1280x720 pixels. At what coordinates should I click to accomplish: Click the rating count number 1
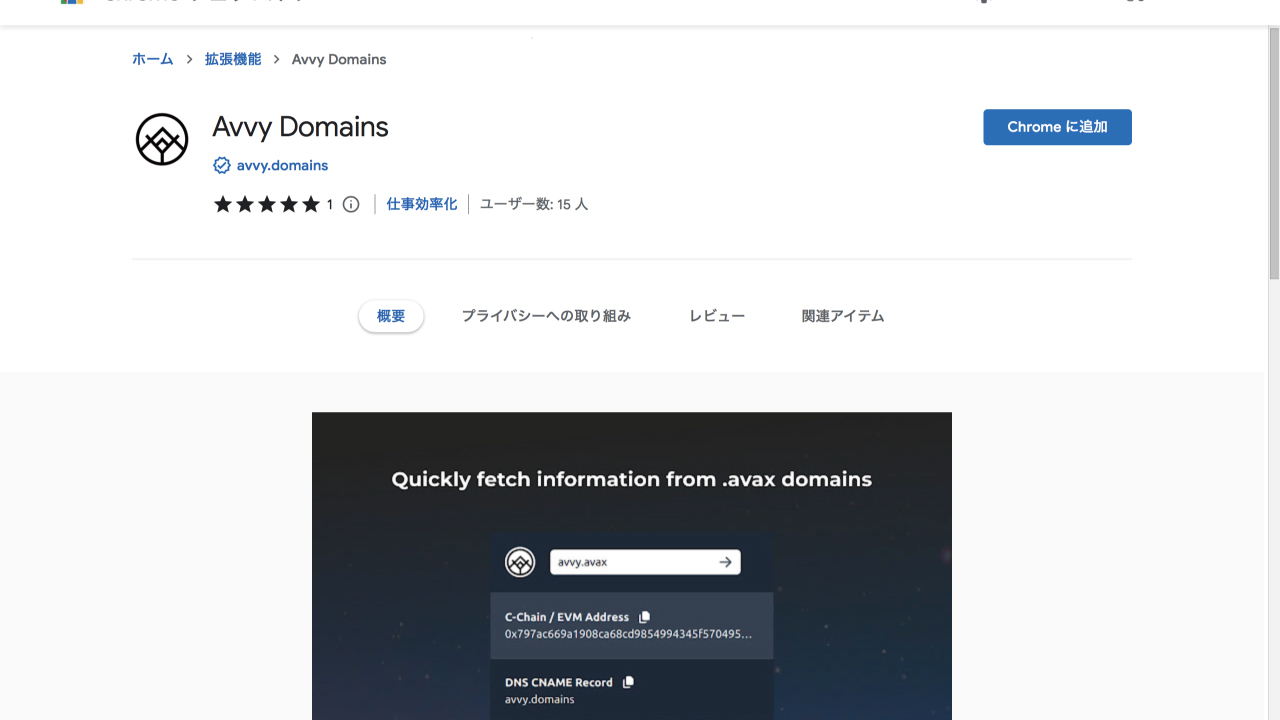[329, 205]
